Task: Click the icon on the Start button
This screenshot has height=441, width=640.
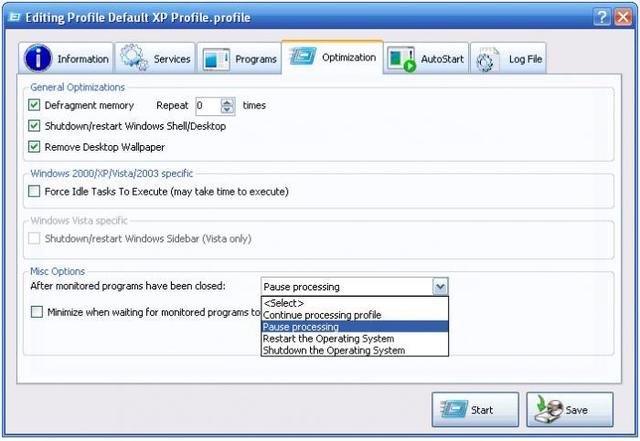Action: (x=454, y=409)
